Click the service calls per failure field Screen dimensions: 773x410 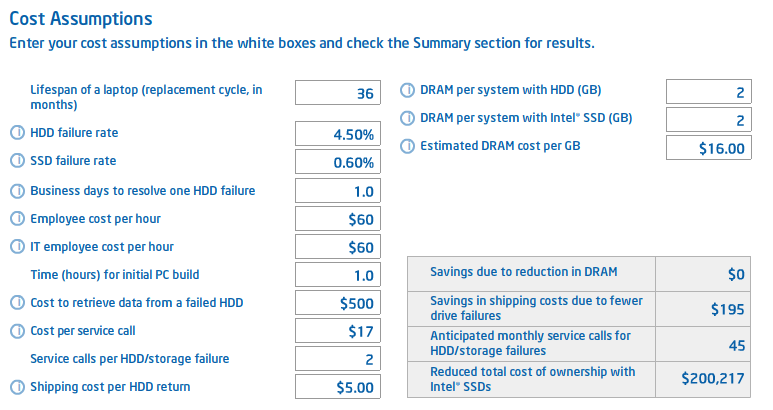click(x=338, y=359)
